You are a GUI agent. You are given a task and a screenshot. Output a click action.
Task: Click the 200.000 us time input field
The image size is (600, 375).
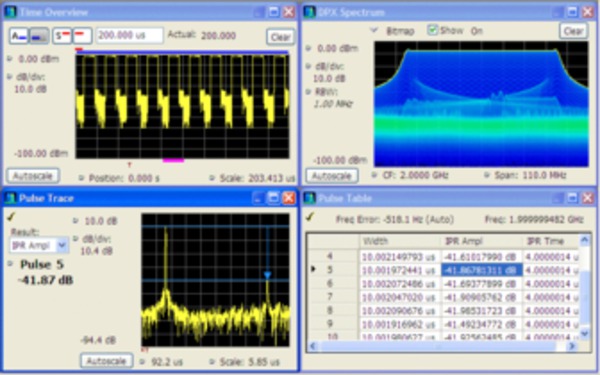(130, 35)
